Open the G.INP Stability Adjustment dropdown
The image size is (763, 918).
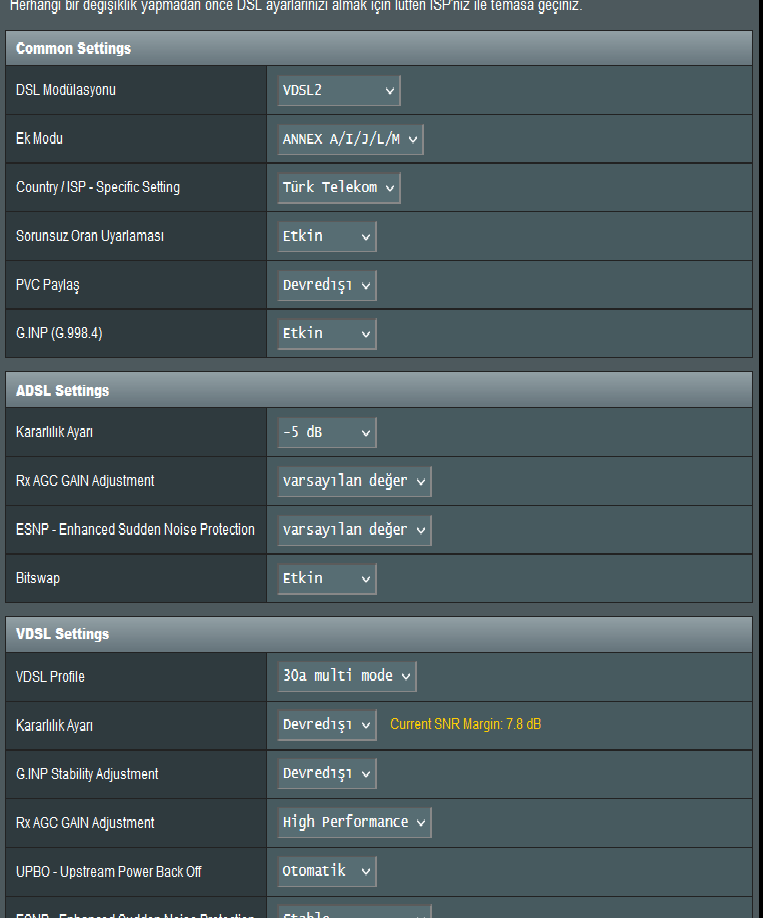point(327,773)
